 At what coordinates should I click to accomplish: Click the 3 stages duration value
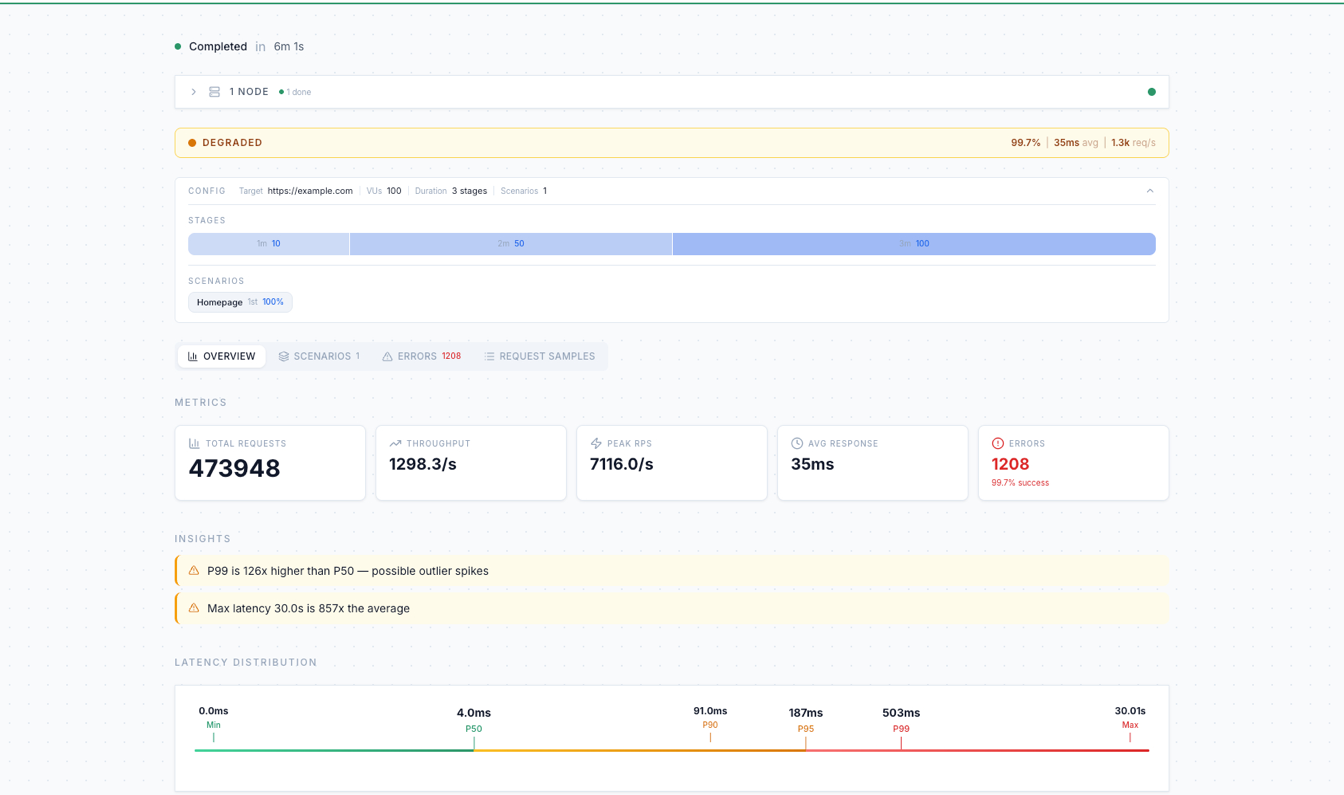469,191
